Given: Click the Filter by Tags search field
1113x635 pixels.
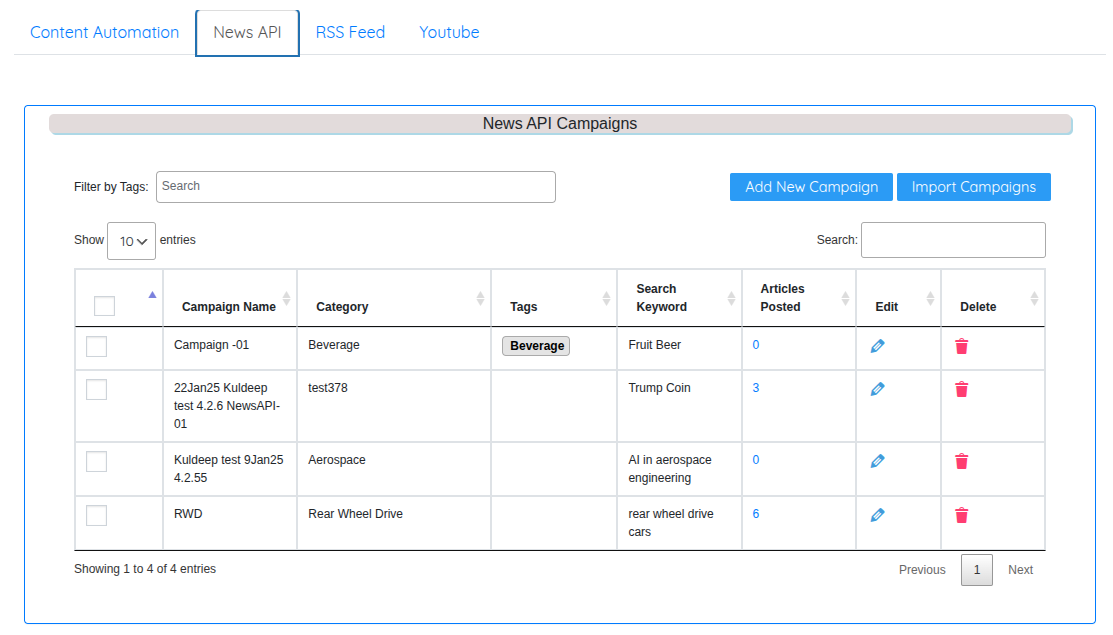Looking at the screenshot, I should coord(355,187).
